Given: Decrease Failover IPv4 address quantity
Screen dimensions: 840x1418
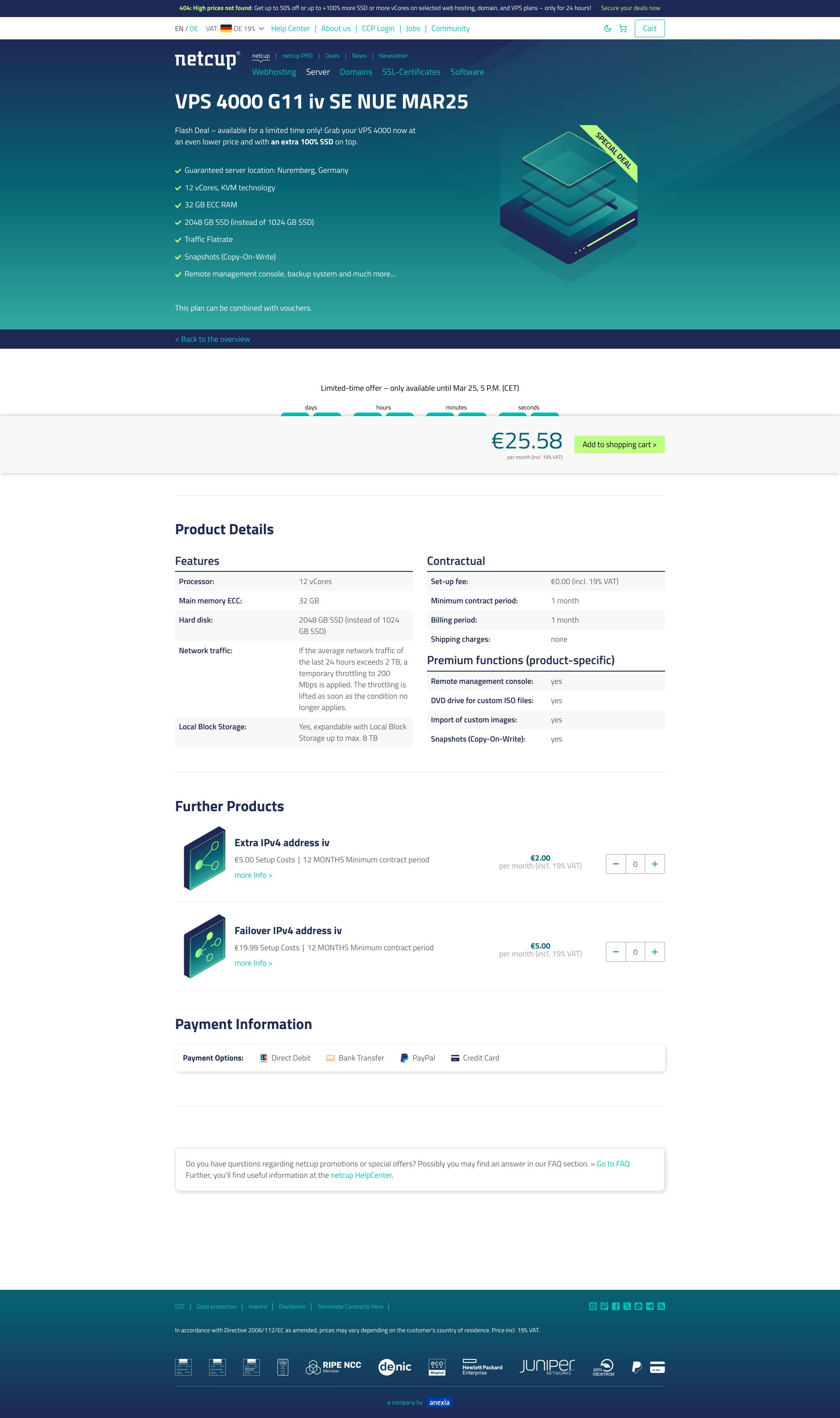Looking at the screenshot, I should [x=615, y=952].
